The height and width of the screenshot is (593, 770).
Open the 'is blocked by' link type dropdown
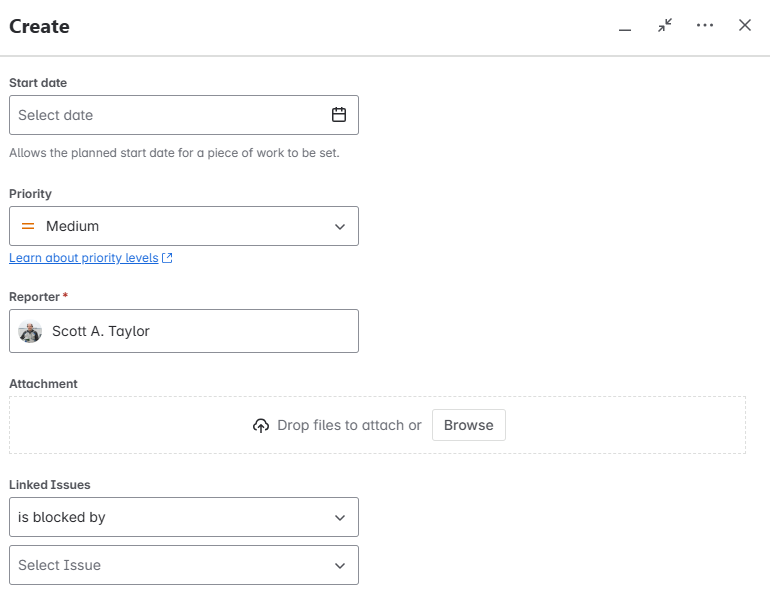click(x=339, y=517)
